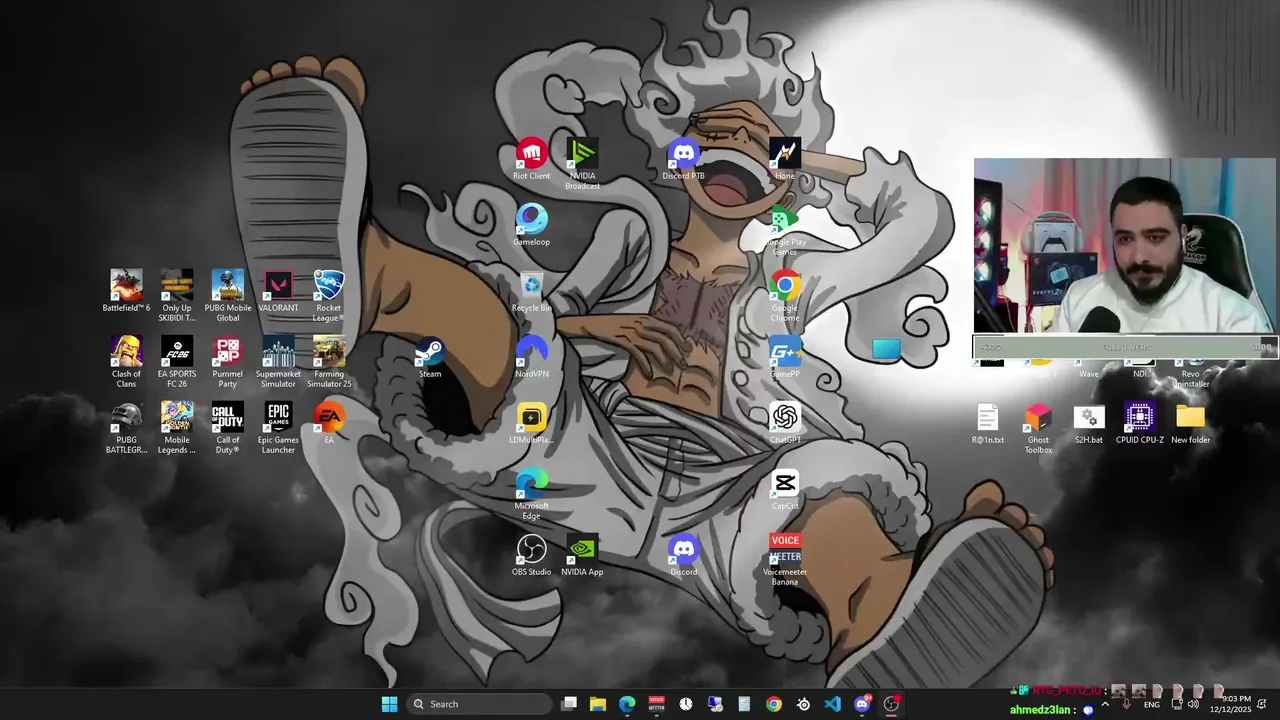Open the notification center bell icon

pos(1262,704)
